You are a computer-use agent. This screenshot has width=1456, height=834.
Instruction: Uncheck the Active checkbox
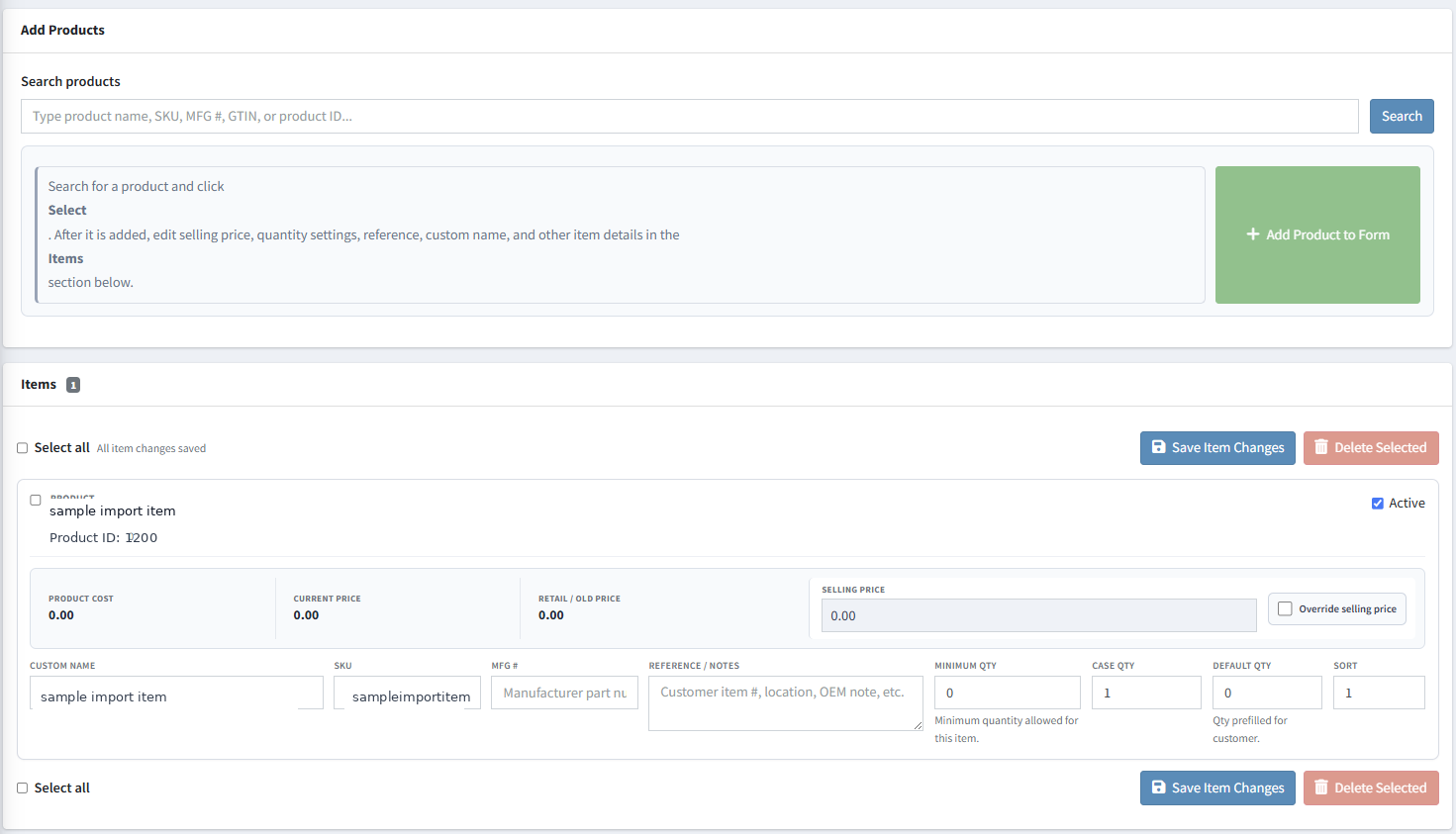click(x=1377, y=504)
